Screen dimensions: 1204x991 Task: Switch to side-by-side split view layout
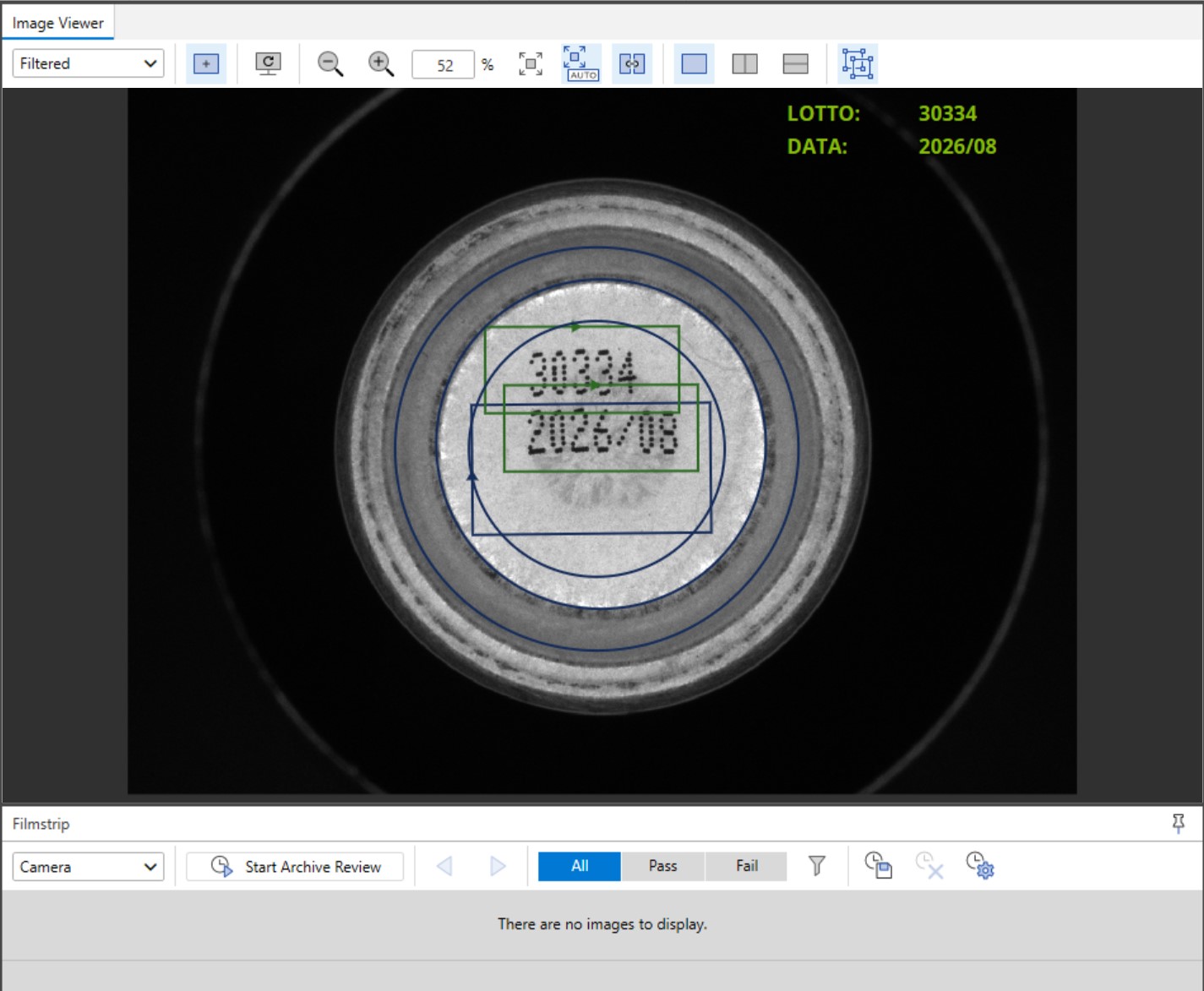[x=744, y=64]
